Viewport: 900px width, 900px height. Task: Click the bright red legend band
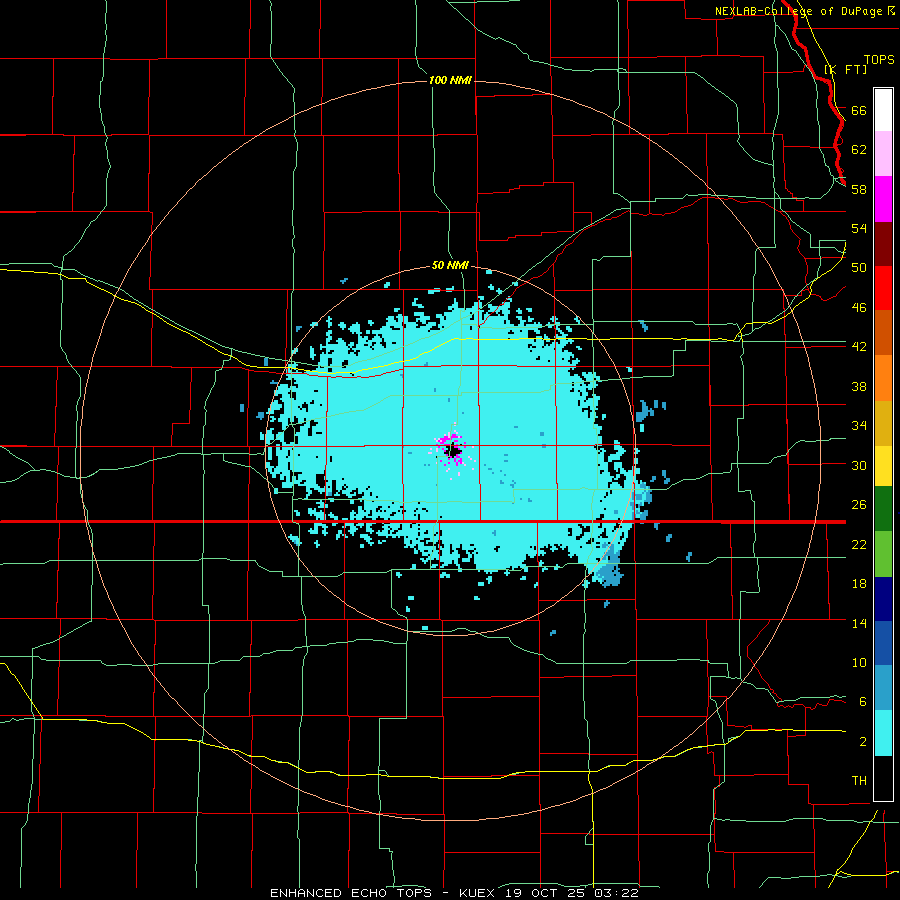[x=883, y=288]
